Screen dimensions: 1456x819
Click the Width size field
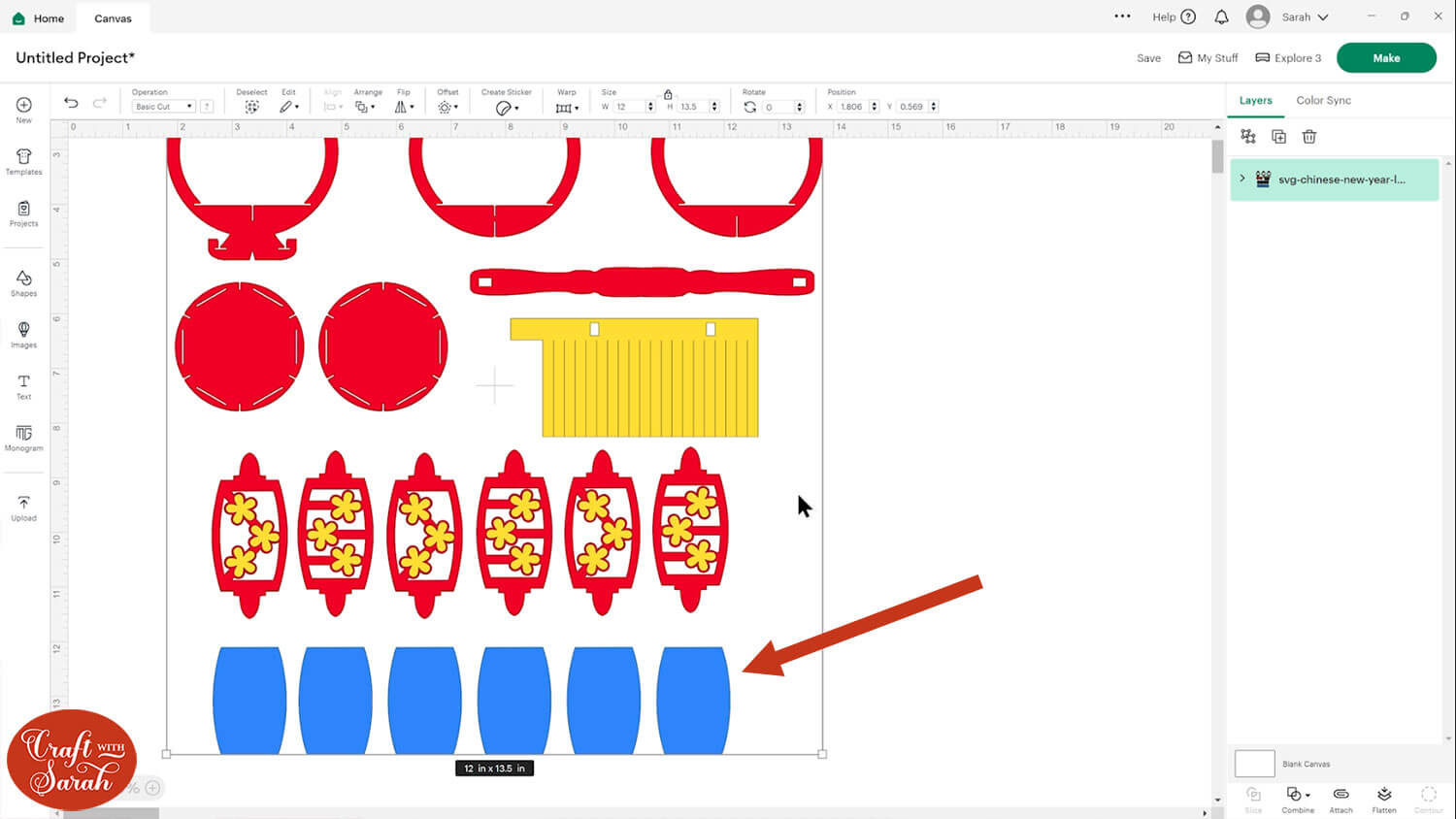tap(629, 107)
